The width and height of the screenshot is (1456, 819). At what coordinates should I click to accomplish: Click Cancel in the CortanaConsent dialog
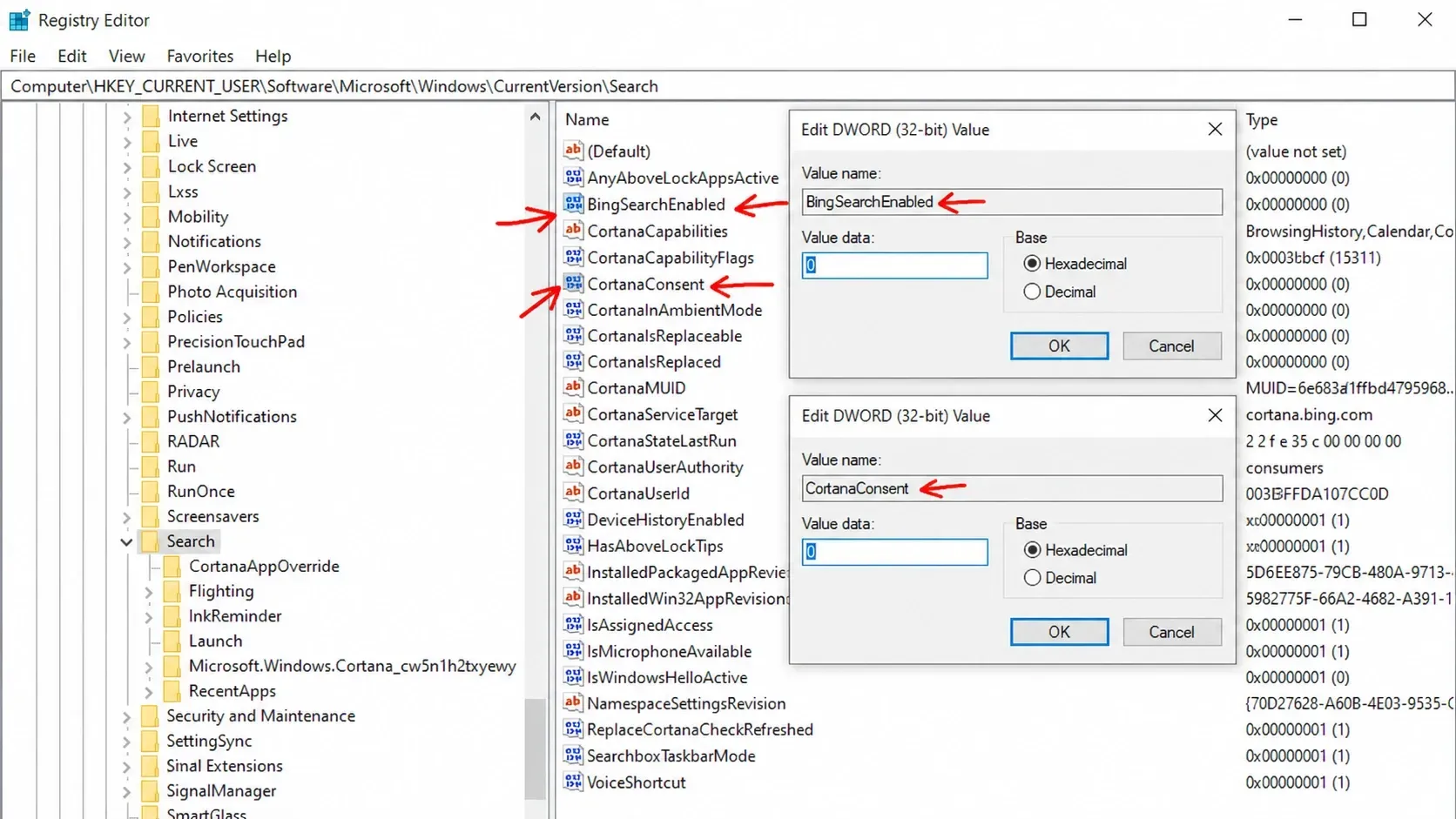pos(1171,632)
